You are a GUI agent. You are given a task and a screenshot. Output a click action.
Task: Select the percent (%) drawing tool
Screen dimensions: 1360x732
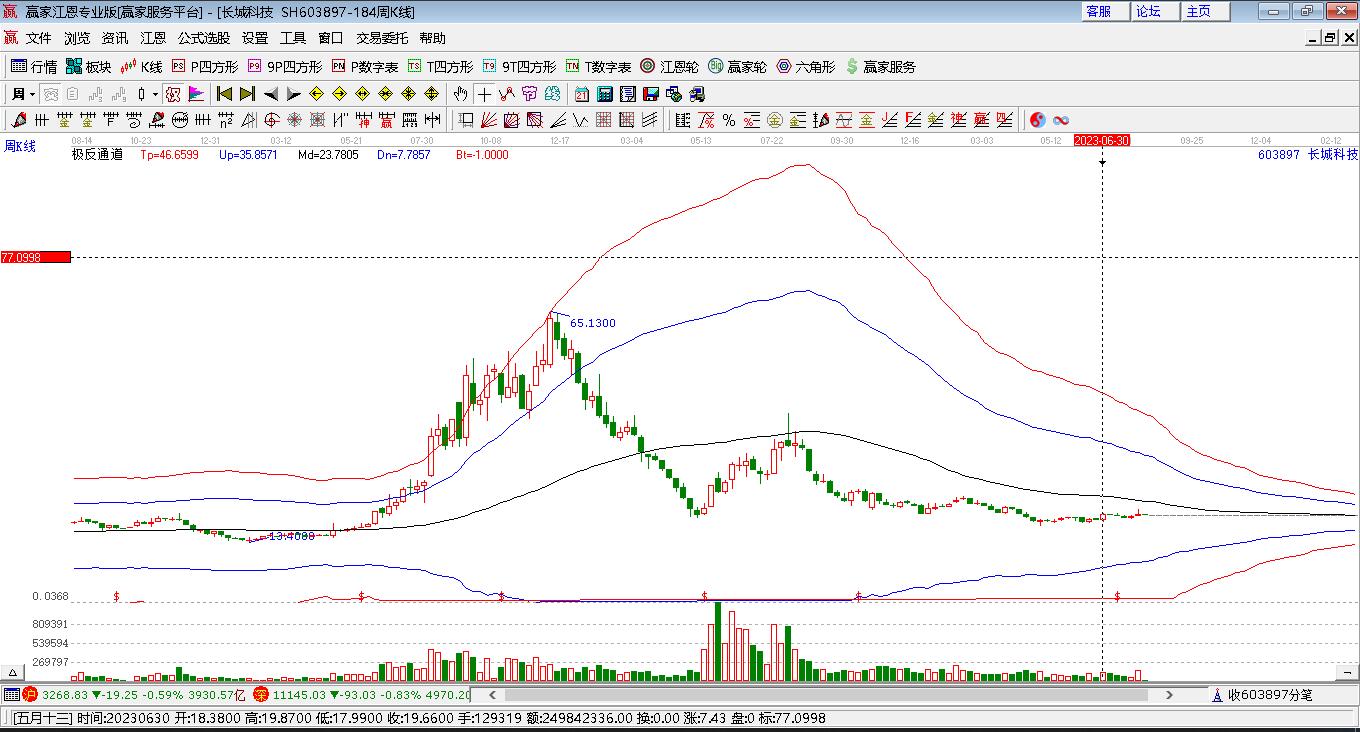pos(729,120)
